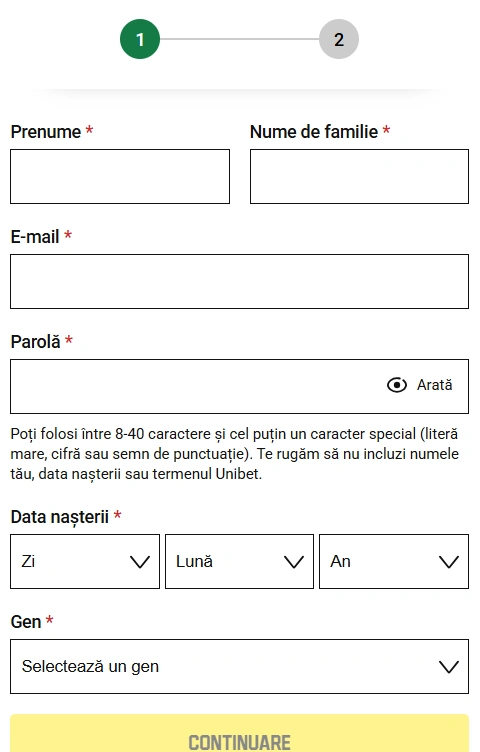480x752 pixels.
Task: Click the CONTINUARE button
Action: [x=239, y=733]
